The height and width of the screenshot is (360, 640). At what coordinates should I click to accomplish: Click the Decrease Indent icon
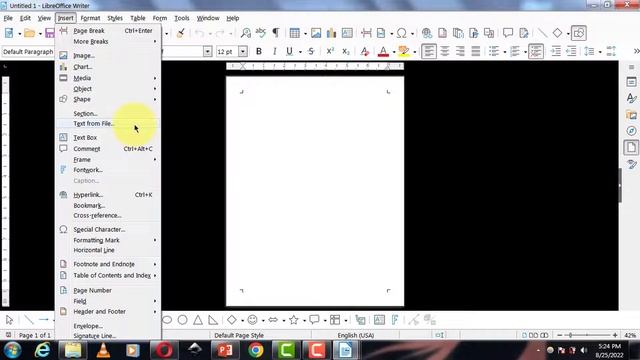point(571,51)
